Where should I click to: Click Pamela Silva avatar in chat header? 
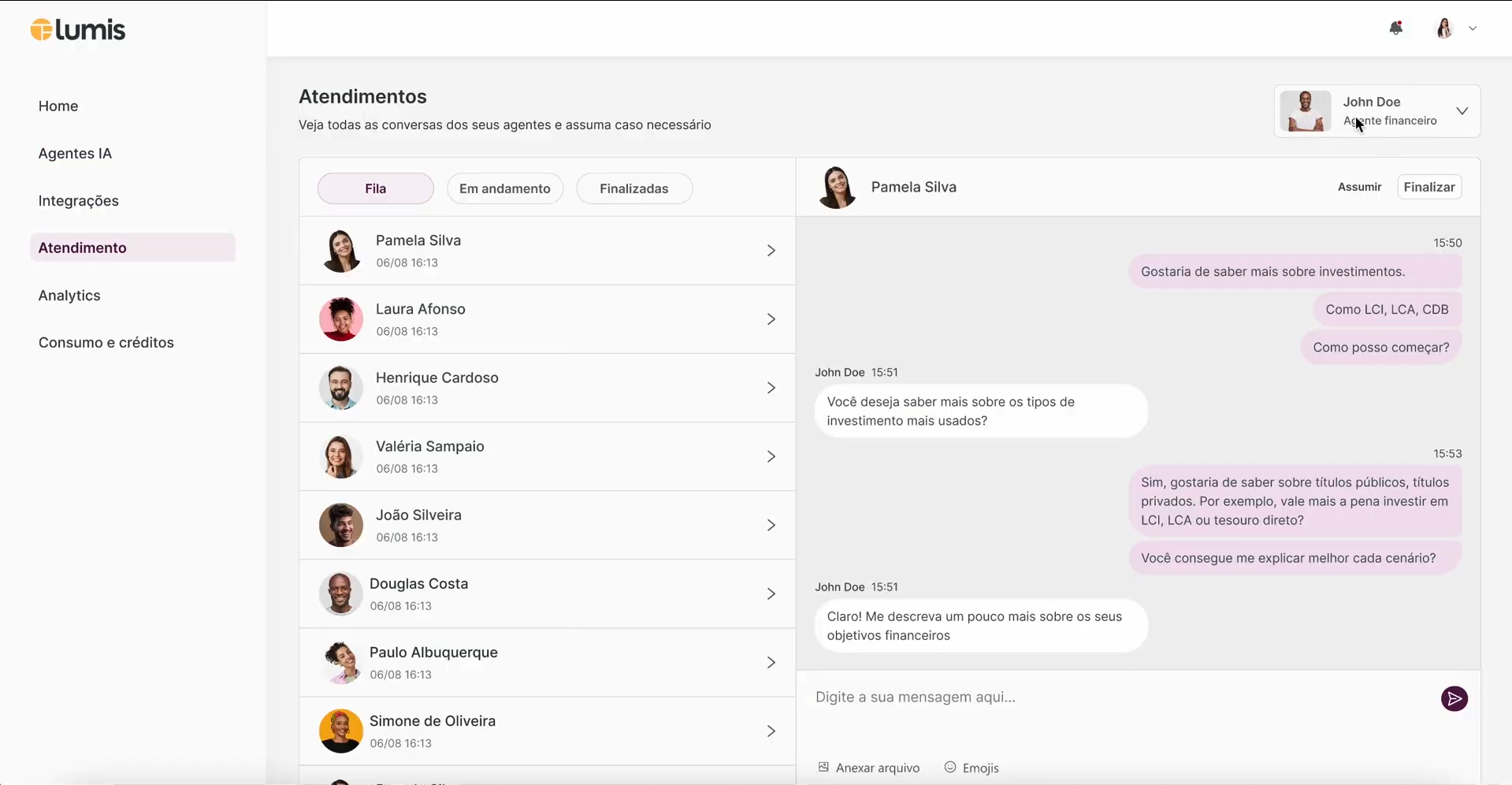point(837,187)
